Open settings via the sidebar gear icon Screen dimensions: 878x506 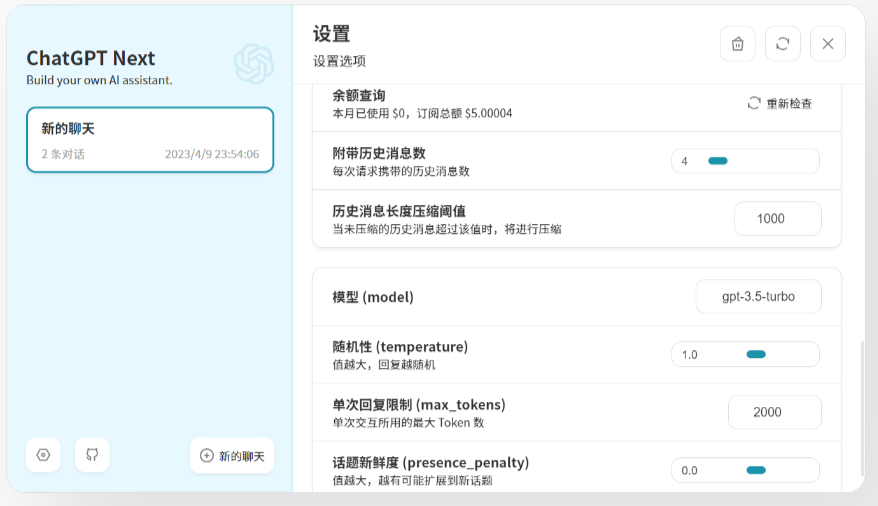tap(43, 455)
